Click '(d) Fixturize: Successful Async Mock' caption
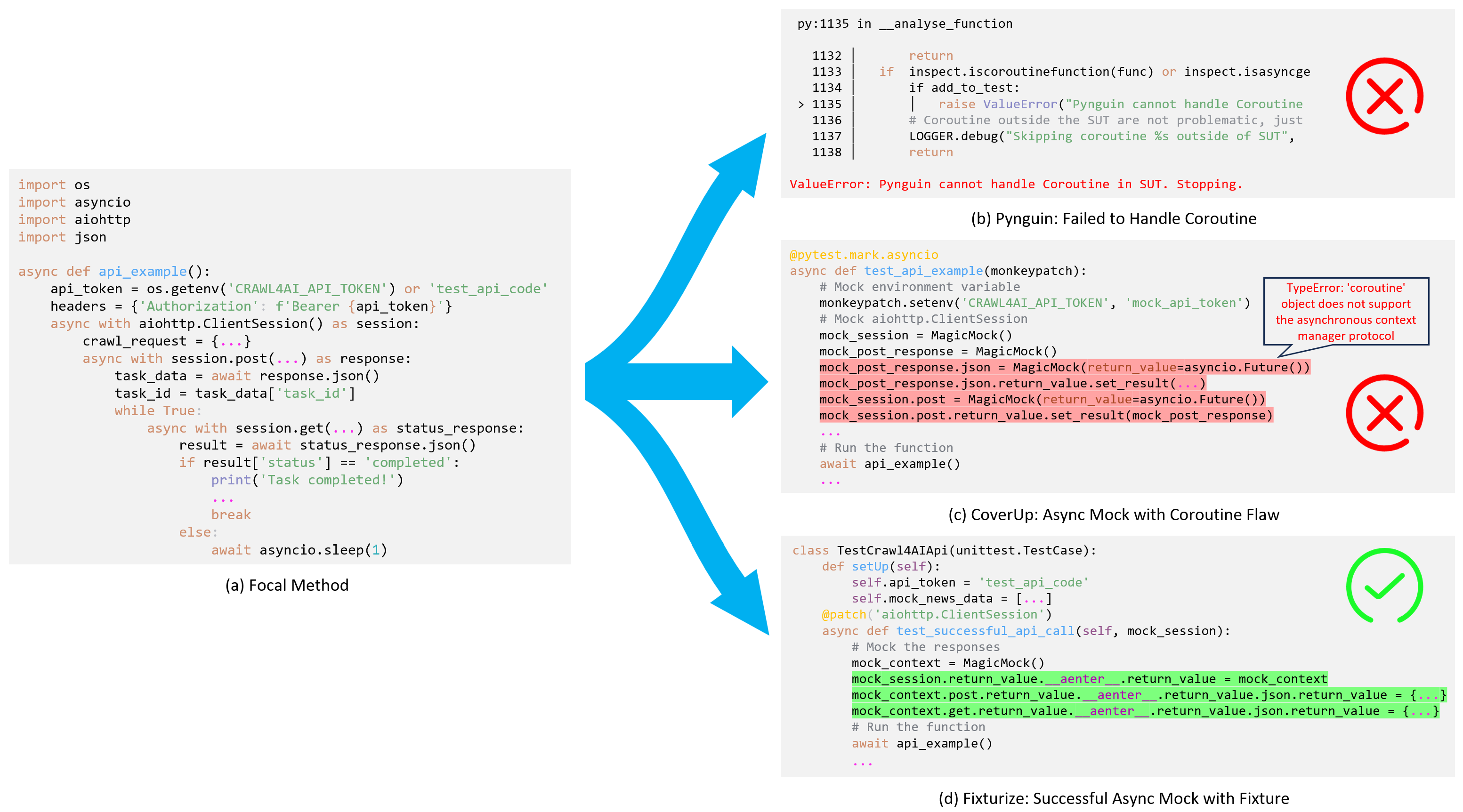This screenshot has width=1463, height=812. [x=1113, y=798]
